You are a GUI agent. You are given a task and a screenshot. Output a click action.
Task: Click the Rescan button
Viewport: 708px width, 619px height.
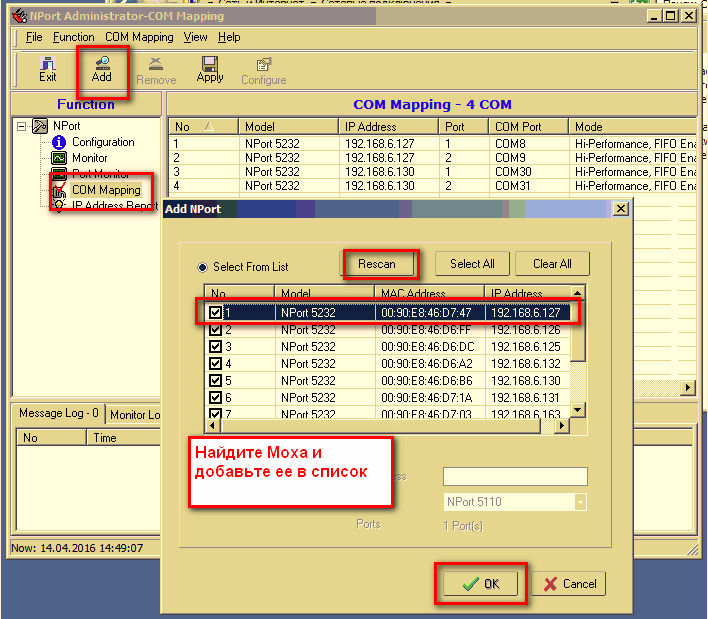coord(377,264)
